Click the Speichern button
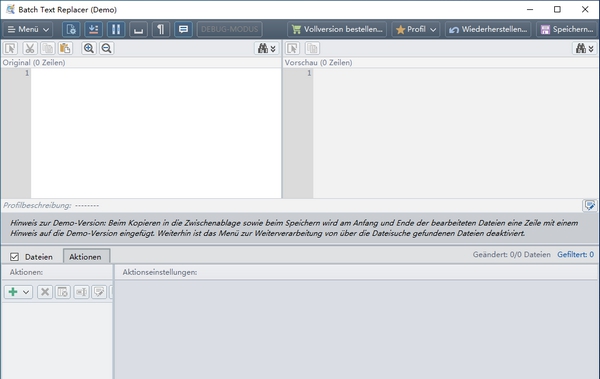Screen dimensions: 600x379 567,29
